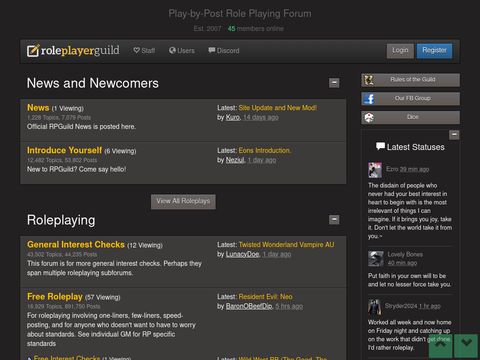Open Eons Introduction thread
This screenshot has height=360, width=480.
pyautogui.click(x=265, y=150)
